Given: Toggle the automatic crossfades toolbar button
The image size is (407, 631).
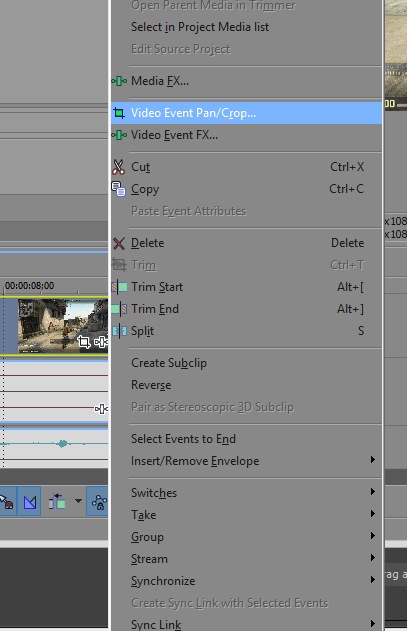Looking at the screenshot, I should (x=30, y=502).
